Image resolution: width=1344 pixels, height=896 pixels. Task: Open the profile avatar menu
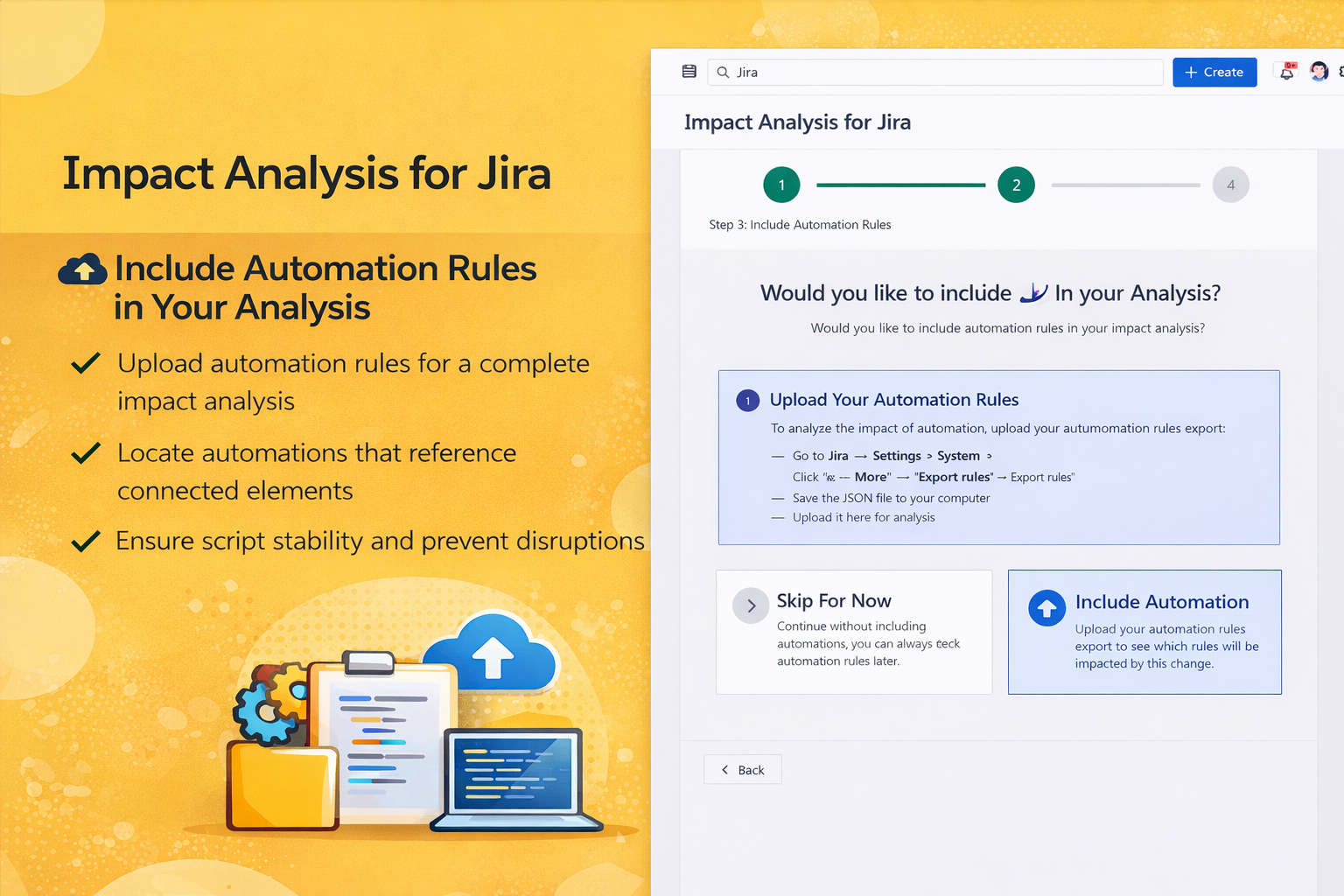(x=1319, y=72)
